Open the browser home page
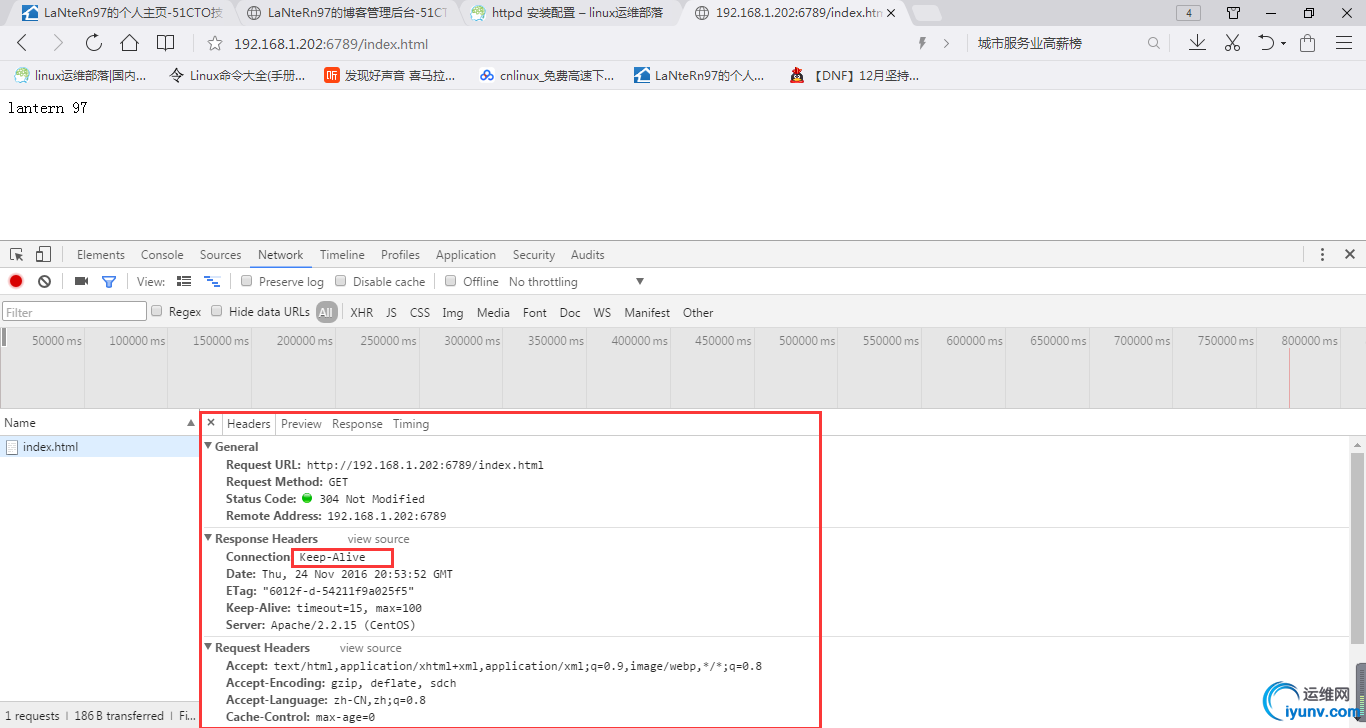Viewport: 1366px width, 728px height. click(129, 43)
